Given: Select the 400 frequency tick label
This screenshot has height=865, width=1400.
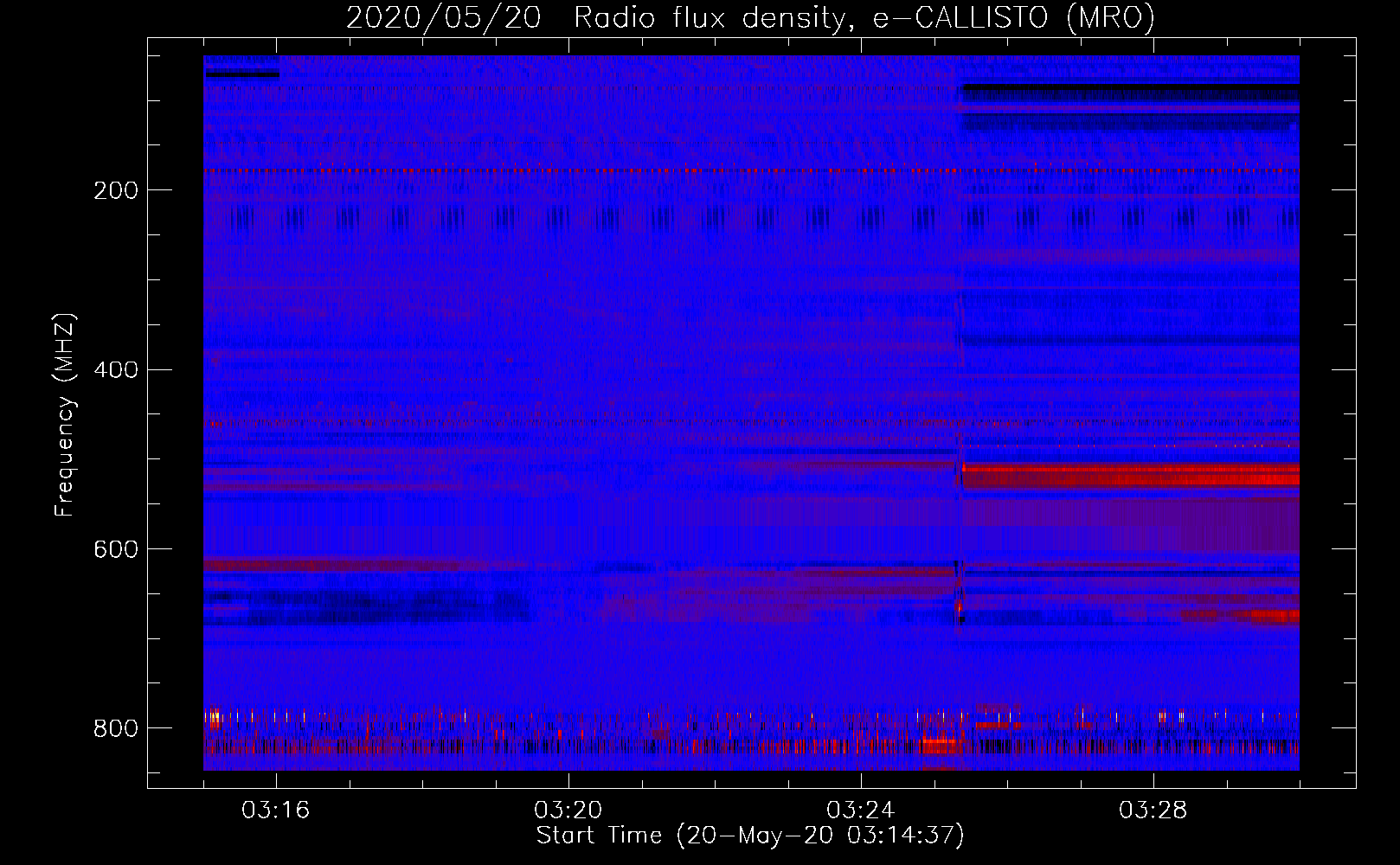Looking at the screenshot, I should coord(116,370).
